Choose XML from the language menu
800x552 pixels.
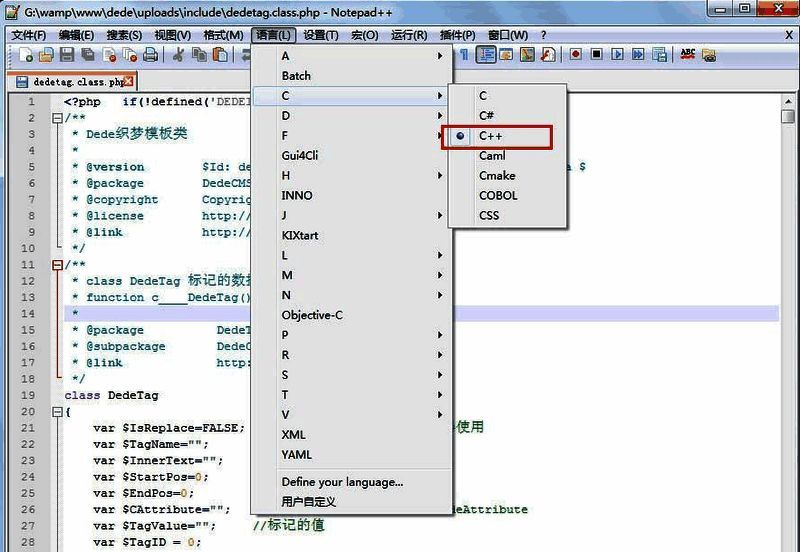294,435
